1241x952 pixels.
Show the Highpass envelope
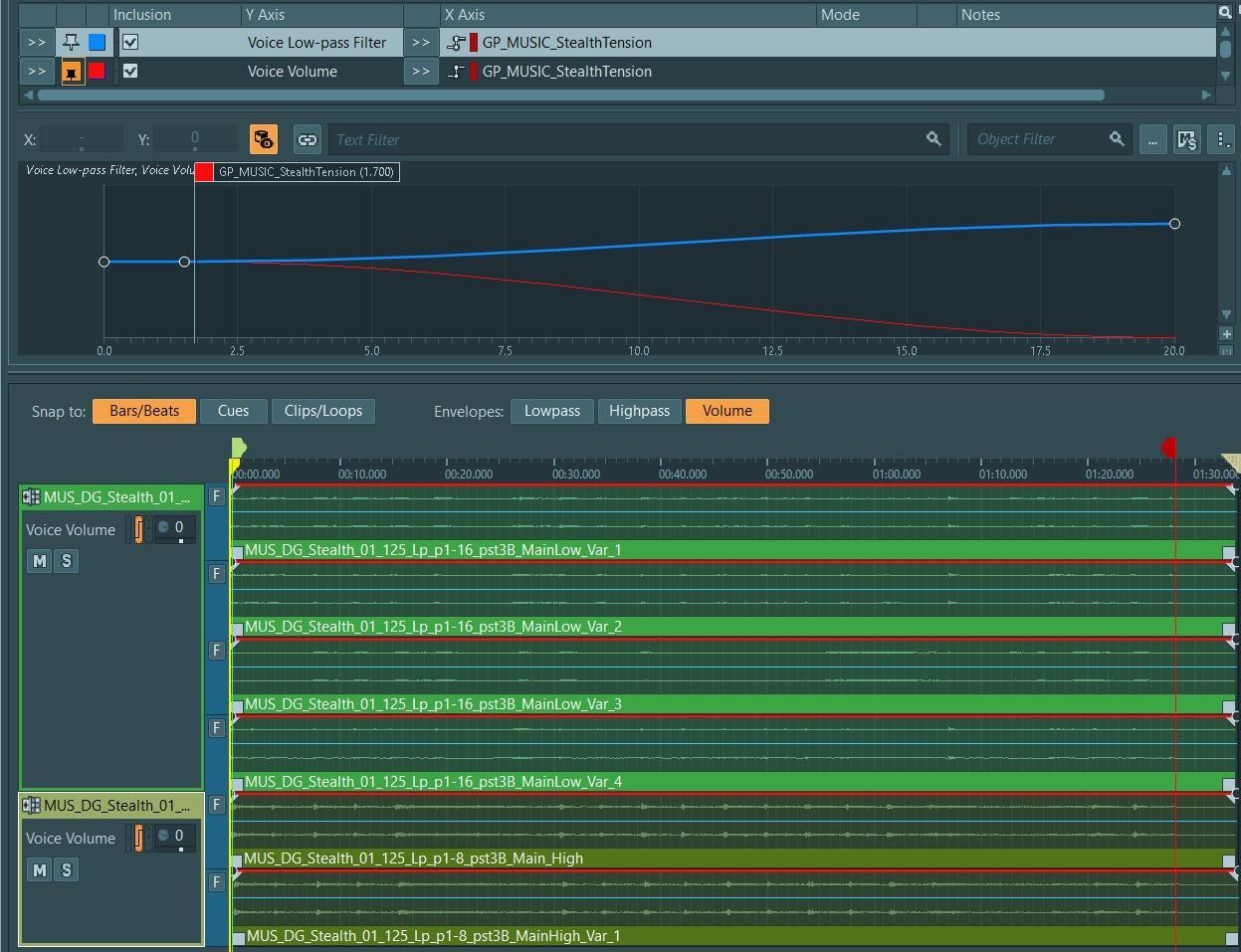(x=639, y=411)
